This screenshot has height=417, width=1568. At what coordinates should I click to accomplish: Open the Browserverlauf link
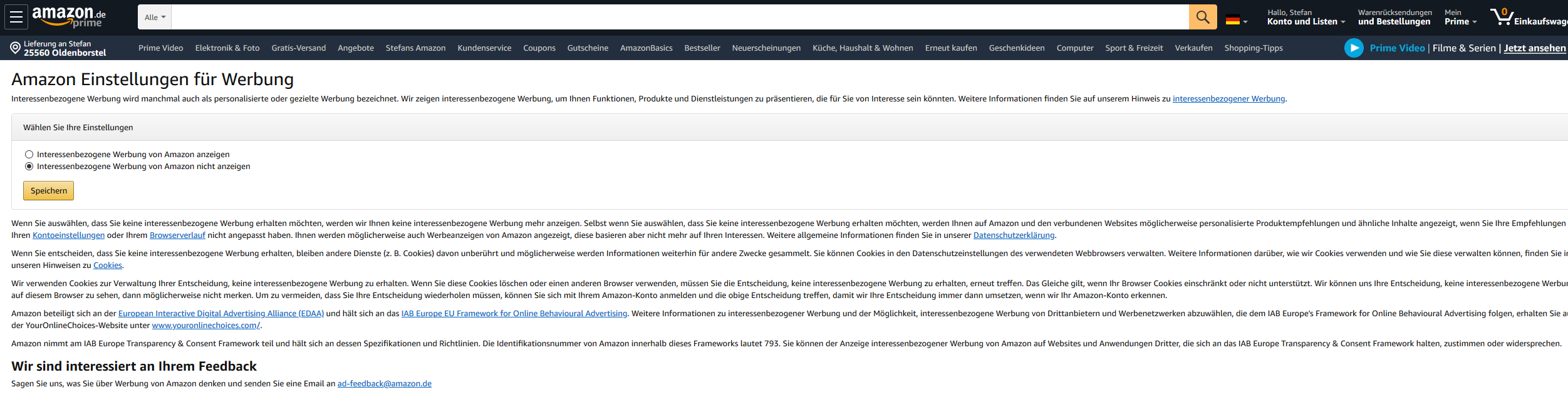(177, 235)
